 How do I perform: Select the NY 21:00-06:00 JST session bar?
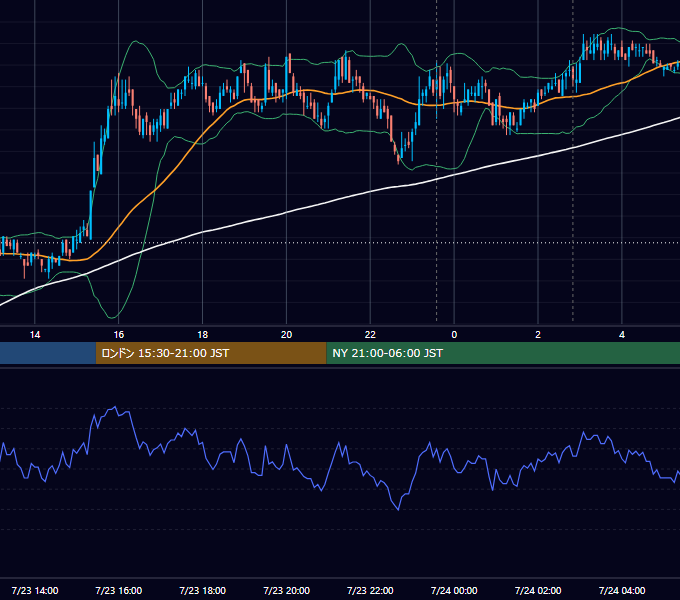503,353
